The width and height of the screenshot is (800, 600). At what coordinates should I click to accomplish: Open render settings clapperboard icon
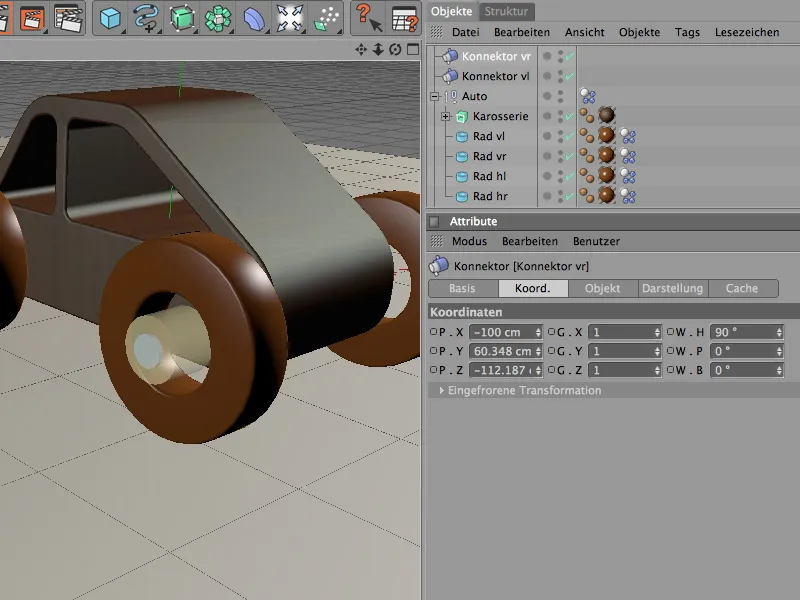(68, 17)
